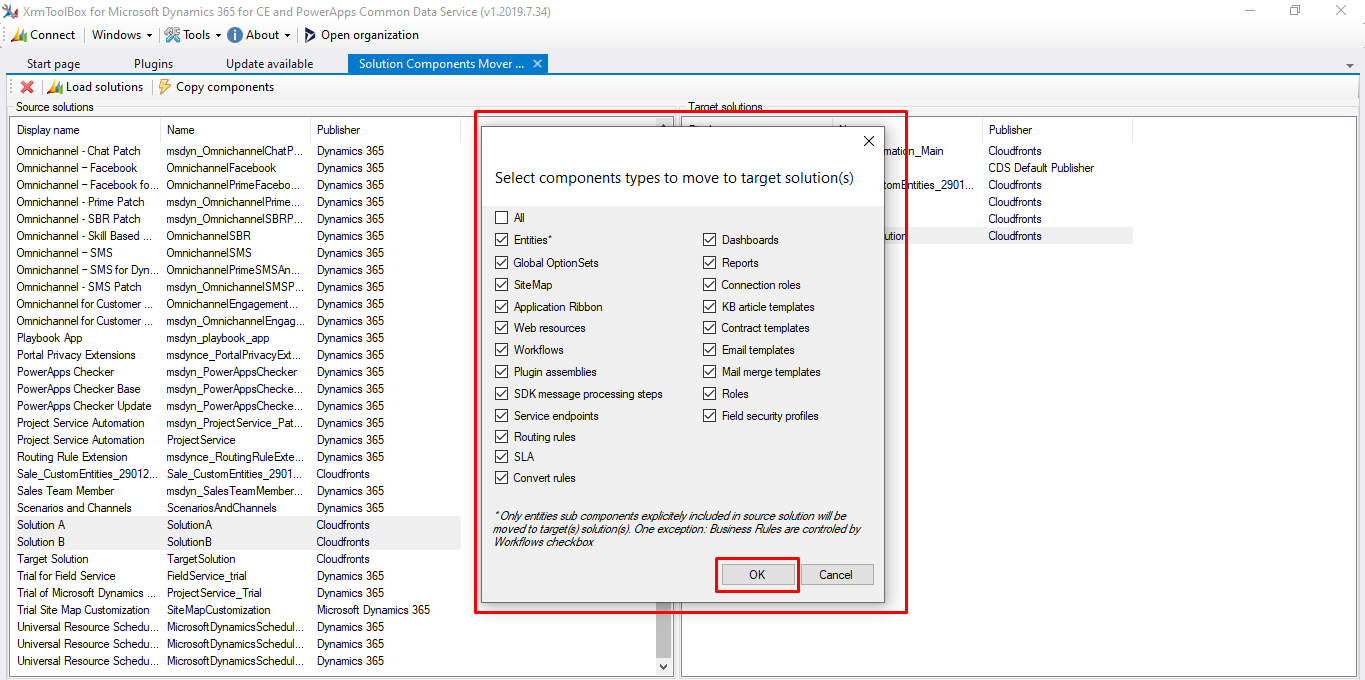Select PowerApps Checker Base row

[x=236, y=389]
